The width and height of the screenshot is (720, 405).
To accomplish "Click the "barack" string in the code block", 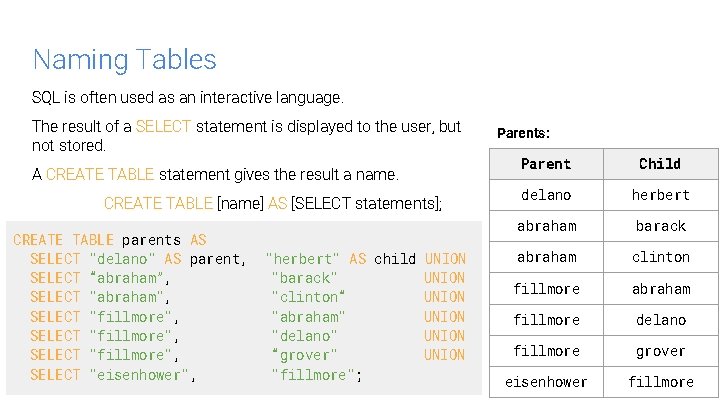I will [x=304, y=278].
